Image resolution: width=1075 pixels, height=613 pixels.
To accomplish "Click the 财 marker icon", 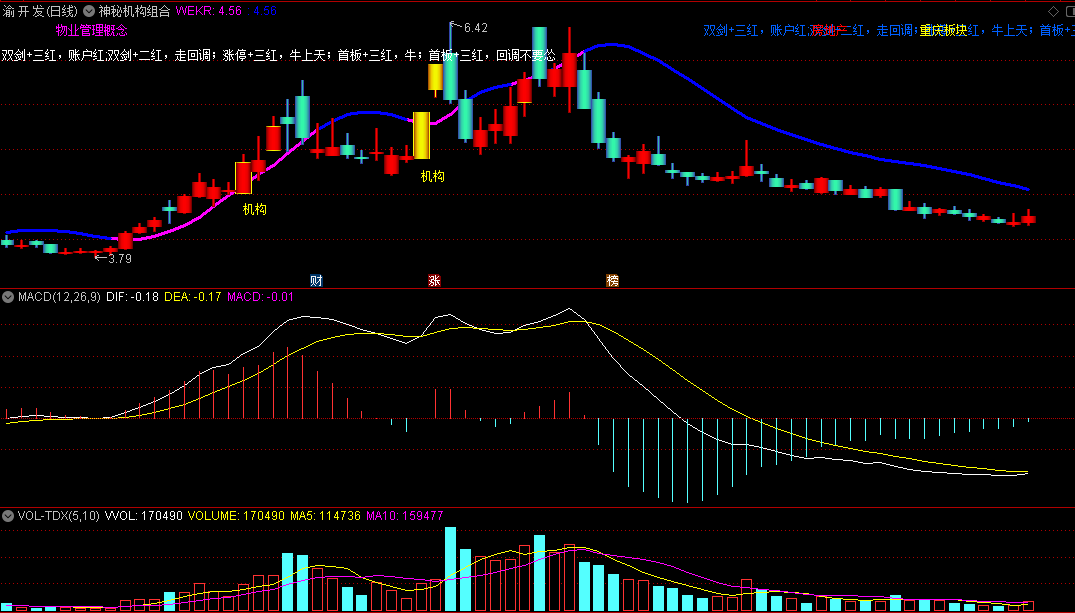I will tap(316, 280).
